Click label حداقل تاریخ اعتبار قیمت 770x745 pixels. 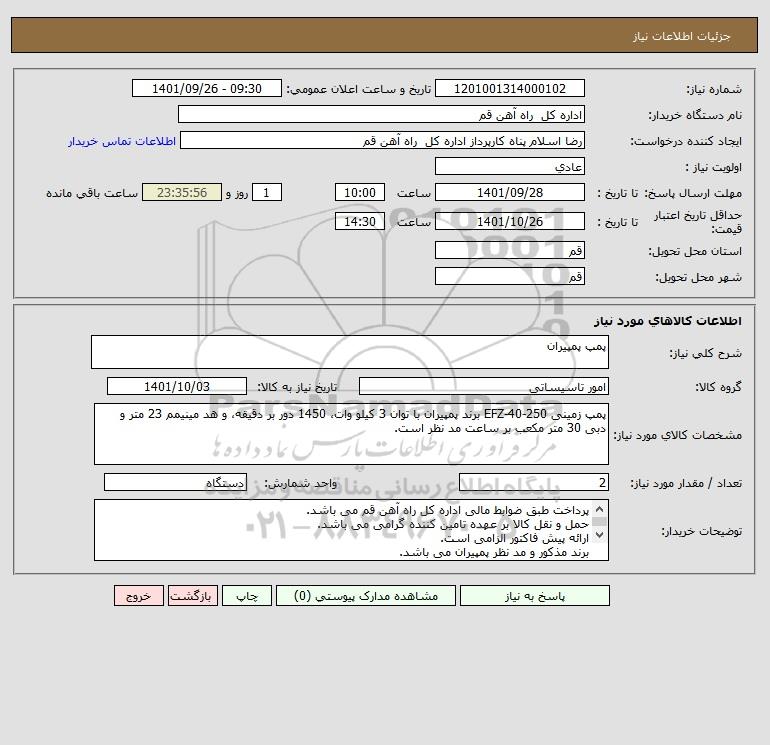(697, 222)
